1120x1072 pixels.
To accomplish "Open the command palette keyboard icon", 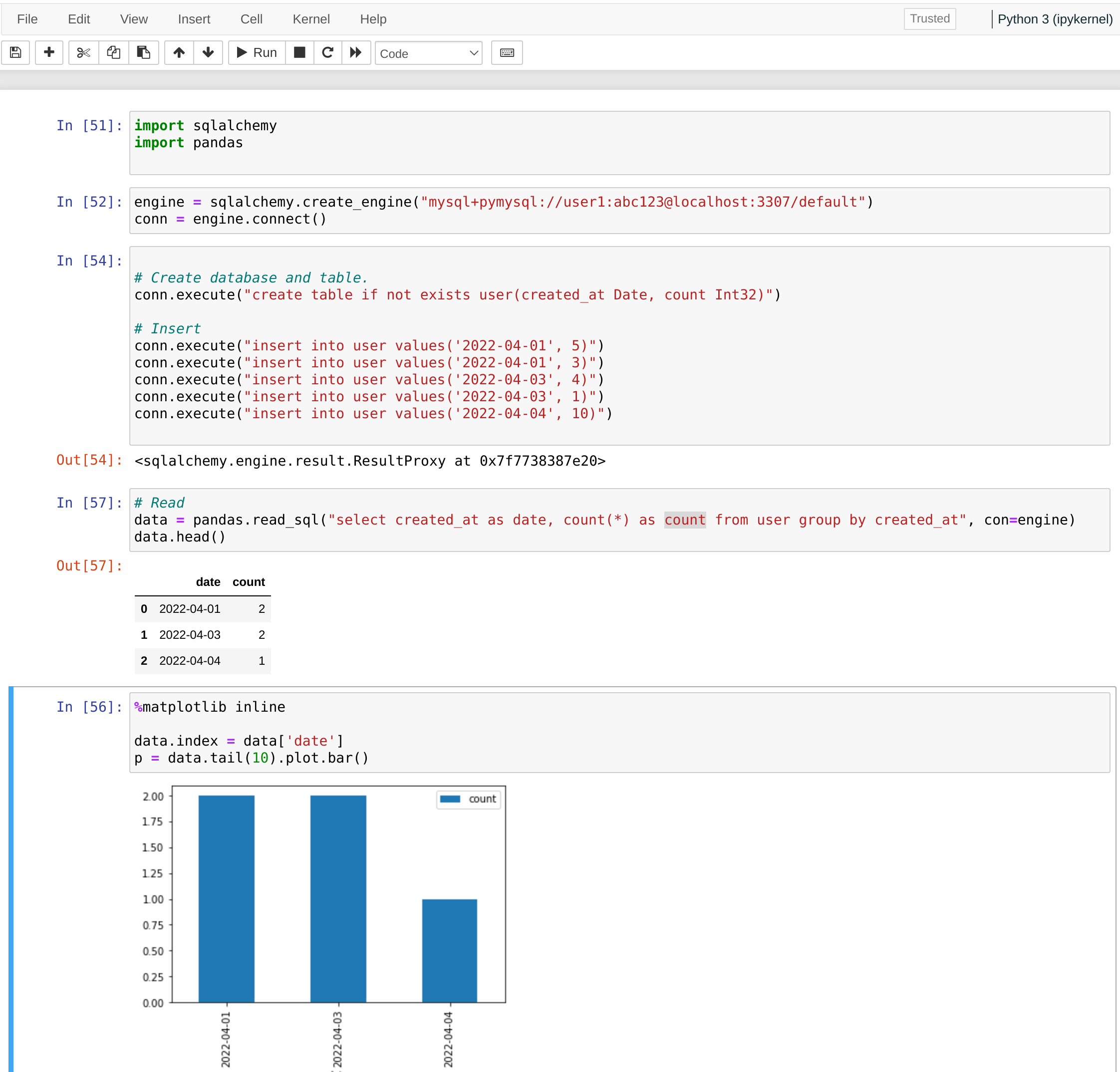I will click(x=507, y=52).
